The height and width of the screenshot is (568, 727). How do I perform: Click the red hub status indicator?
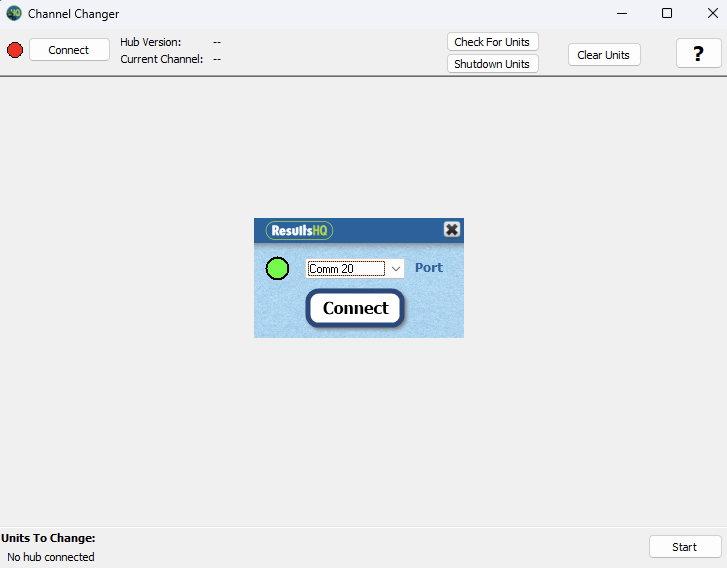click(15, 50)
